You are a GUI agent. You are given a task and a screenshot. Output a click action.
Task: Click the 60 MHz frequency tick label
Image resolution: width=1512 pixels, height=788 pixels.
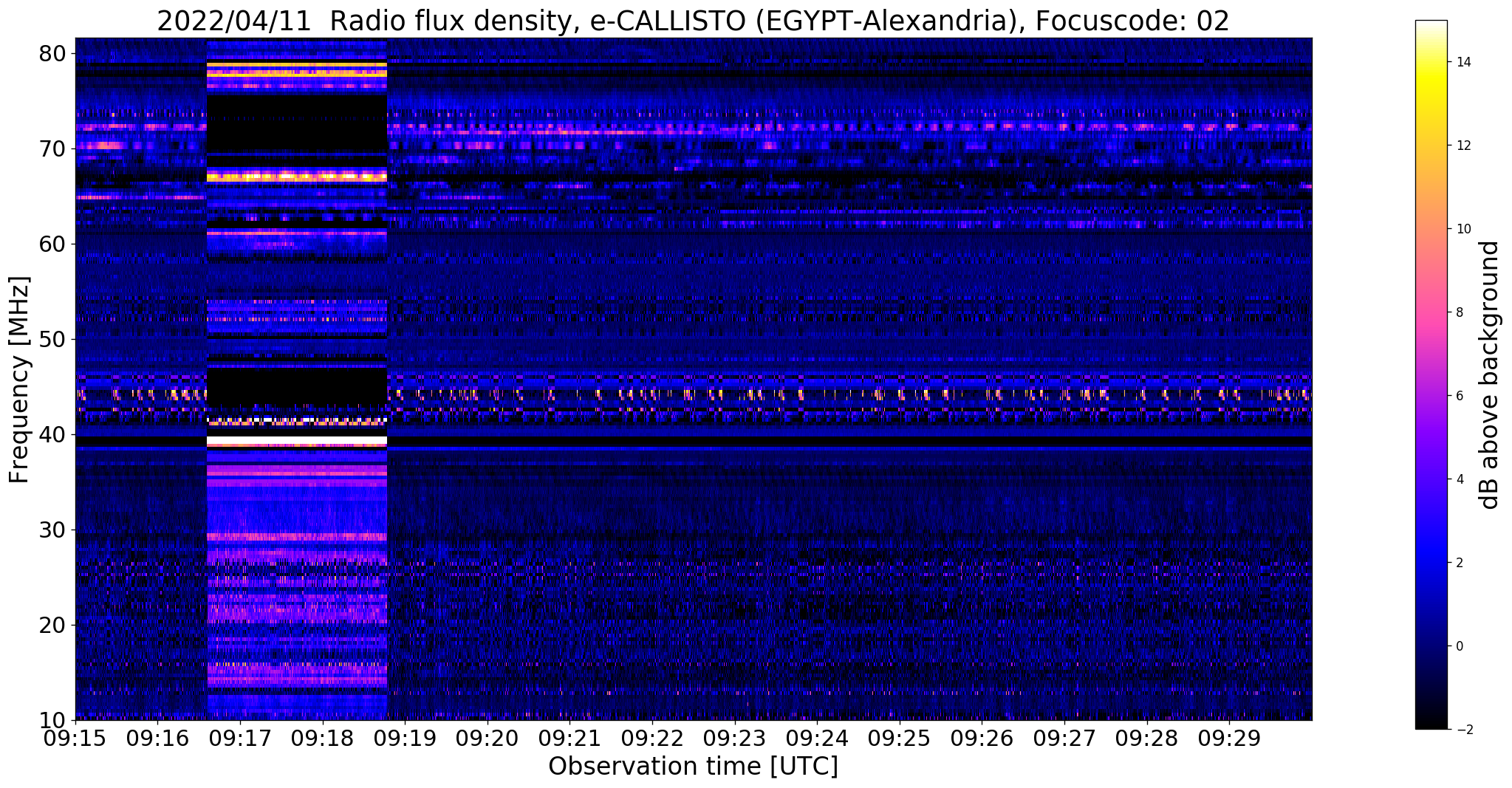52,244
